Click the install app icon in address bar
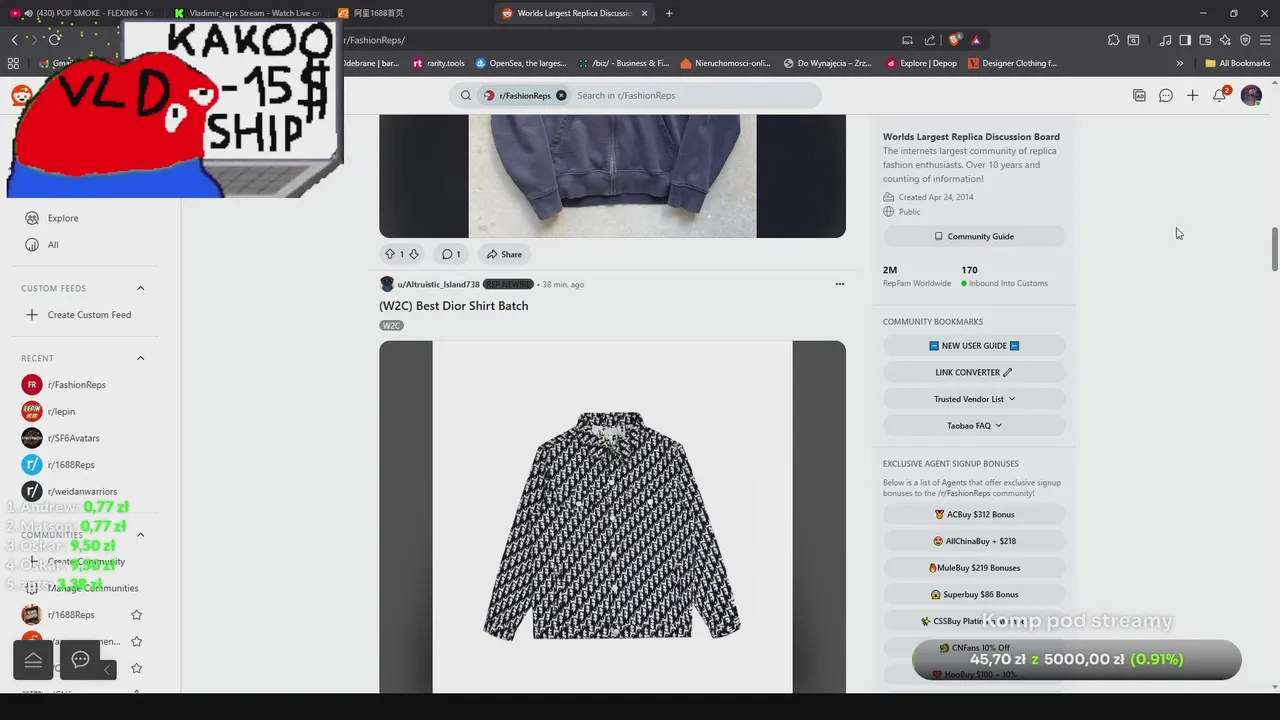The image size is (1280, 720). click(907, 40)
